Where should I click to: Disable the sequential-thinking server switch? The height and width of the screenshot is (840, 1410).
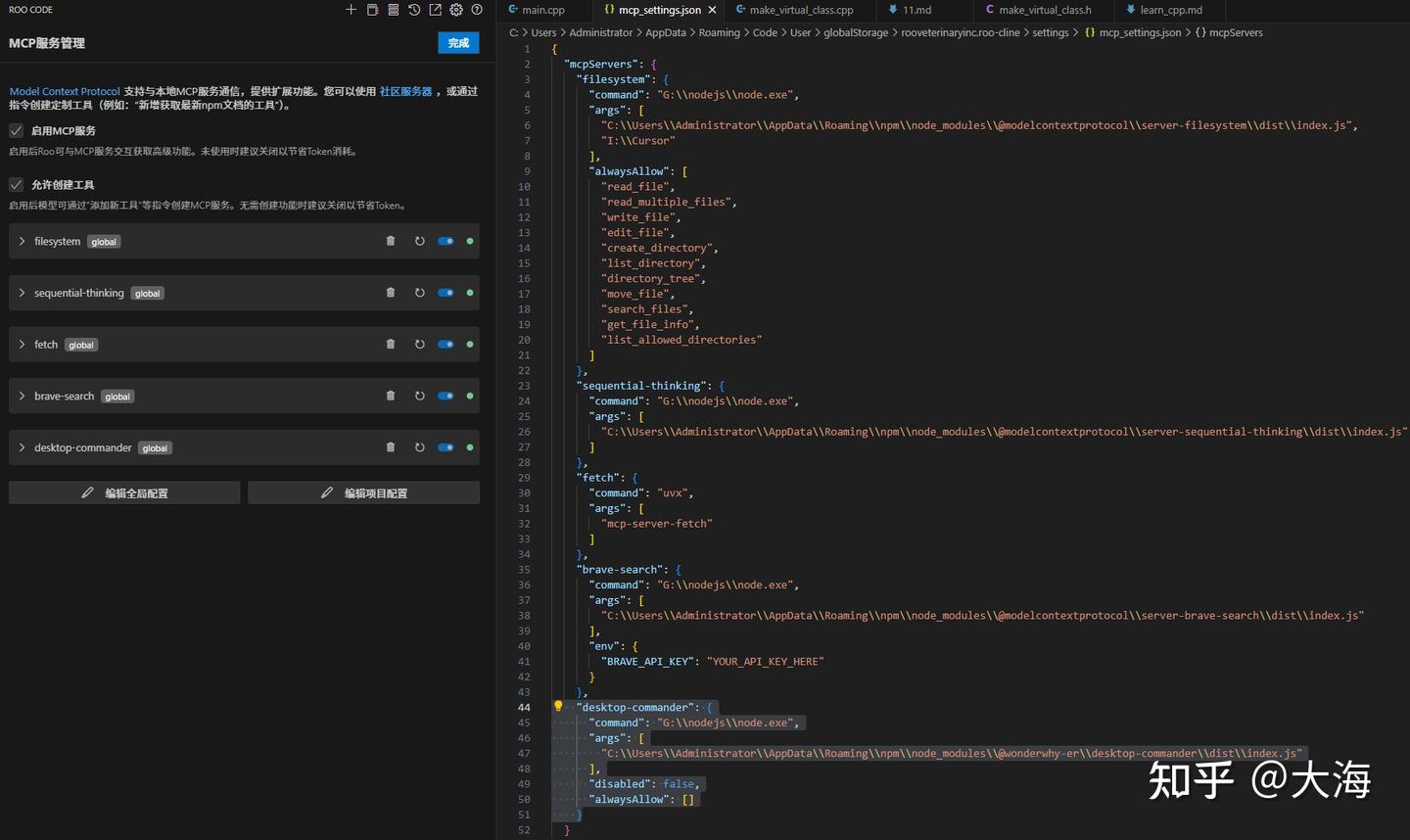click(x=446, y=293)
